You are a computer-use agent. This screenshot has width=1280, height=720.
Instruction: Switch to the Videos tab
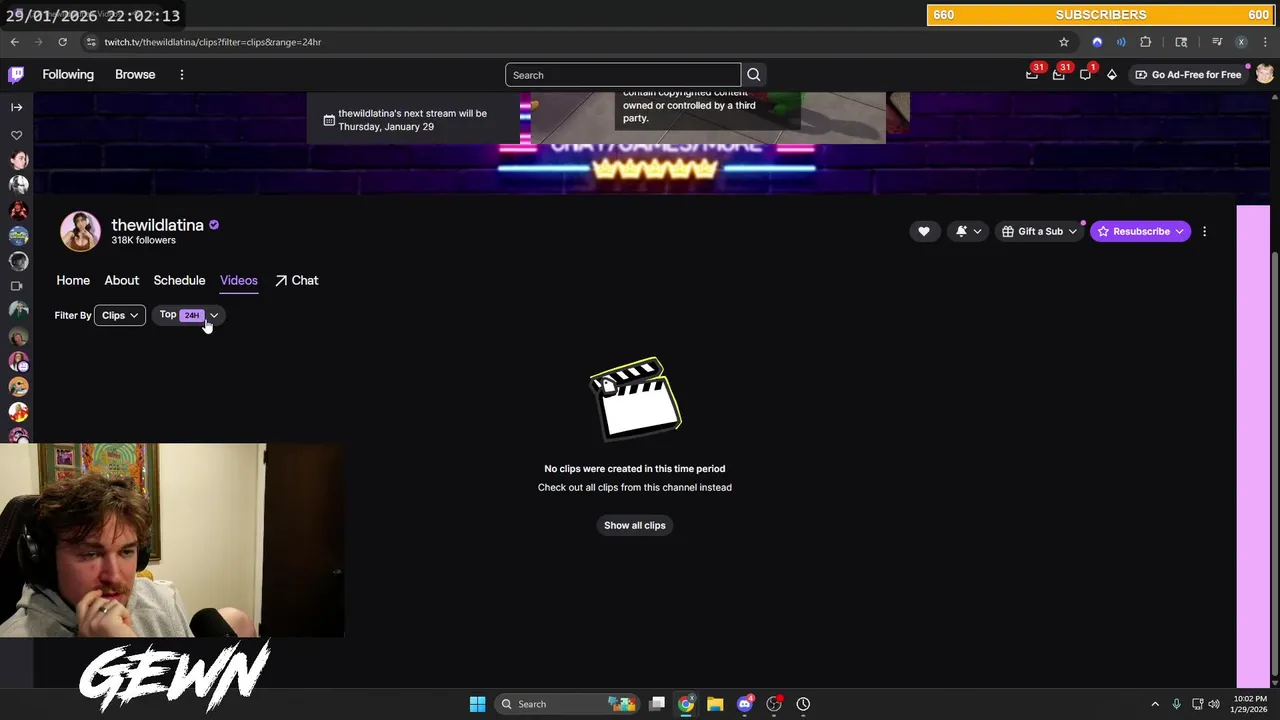tap(239, 281)
